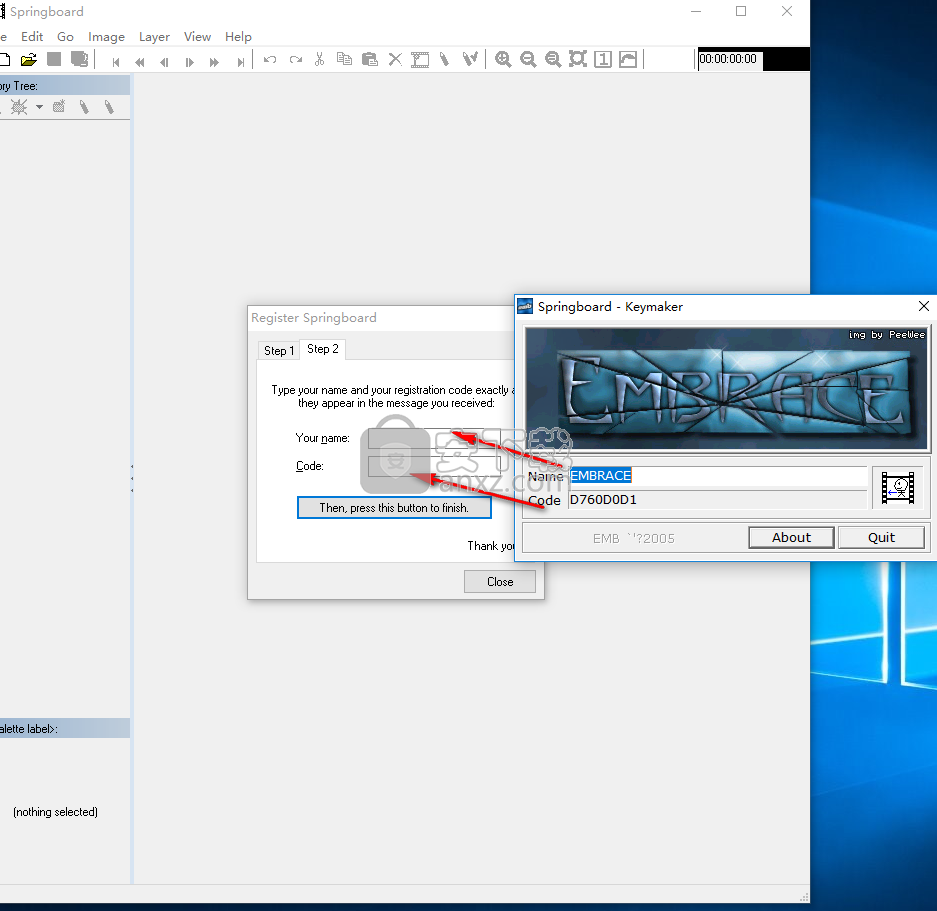
Task: Jump to the first frame
Action: point(116,62)
